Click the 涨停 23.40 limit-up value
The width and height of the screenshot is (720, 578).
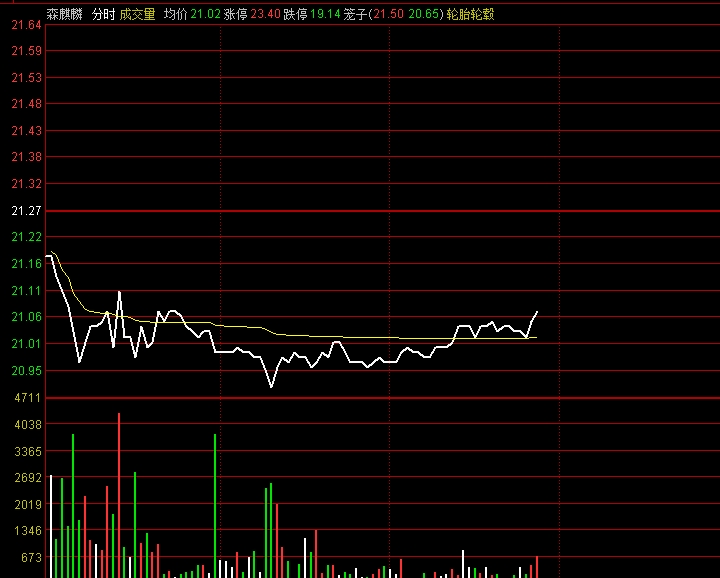(x=265, y=14)
